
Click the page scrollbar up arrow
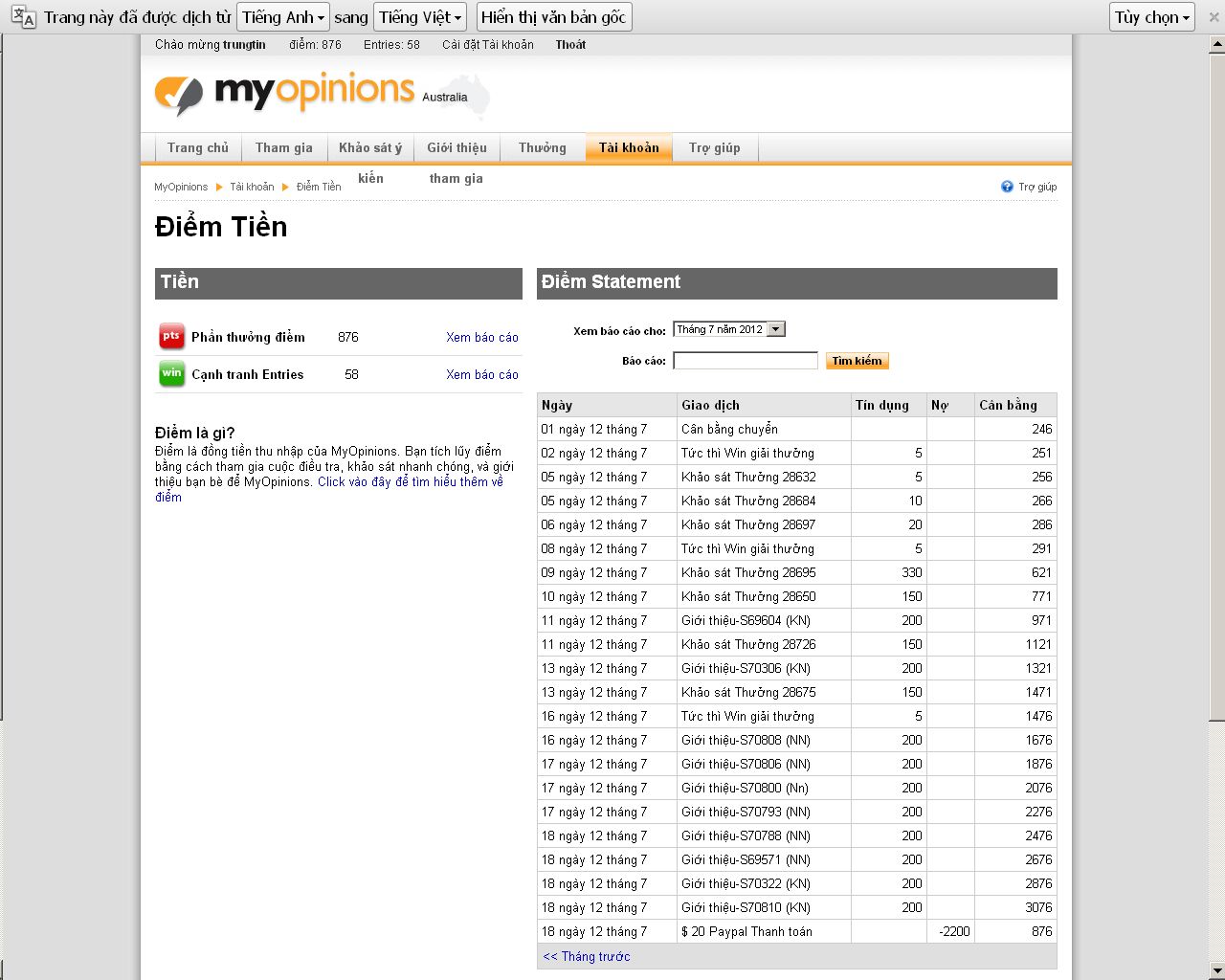[1216, 43]
